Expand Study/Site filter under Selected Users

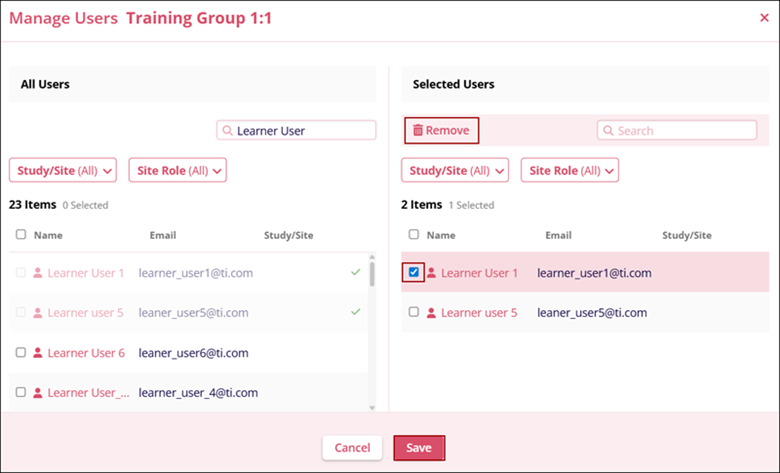(x=455, y=170)
